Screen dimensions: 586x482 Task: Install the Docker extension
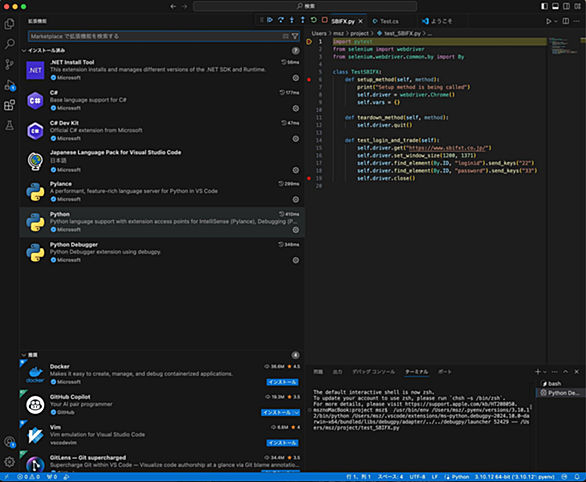tap(283, 382)
